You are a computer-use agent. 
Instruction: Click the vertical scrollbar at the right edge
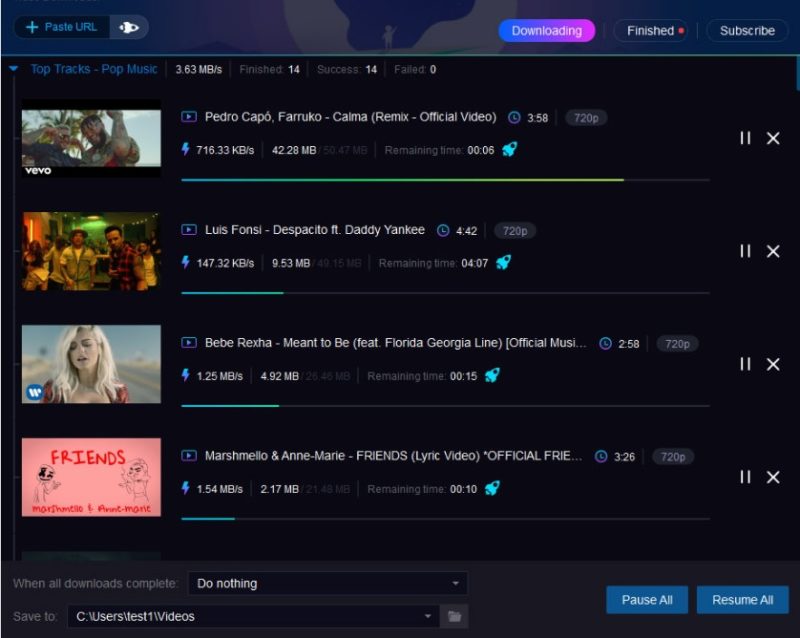(797, 74)
